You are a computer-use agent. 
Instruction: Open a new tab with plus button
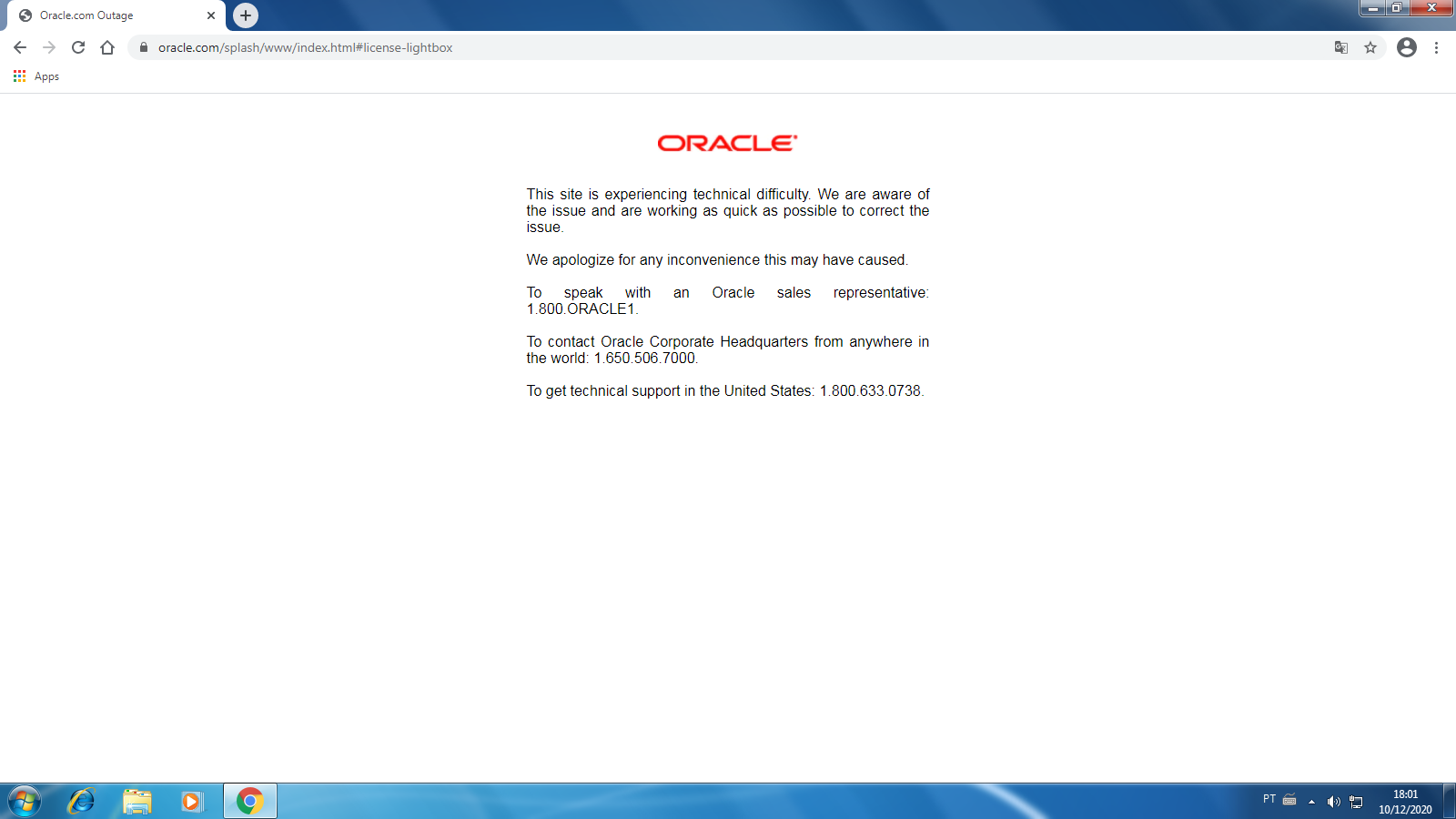(x=246, y=15)
